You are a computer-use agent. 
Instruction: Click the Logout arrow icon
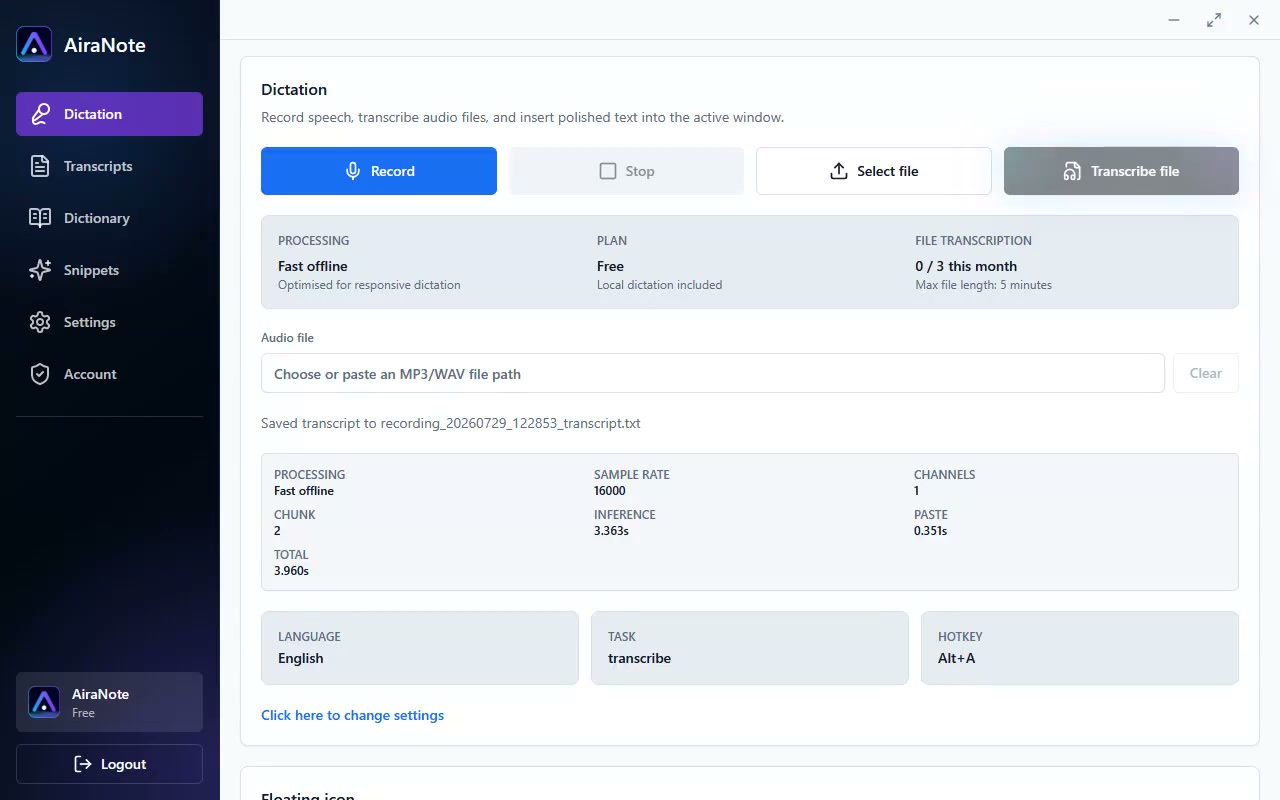pos(83,764)
